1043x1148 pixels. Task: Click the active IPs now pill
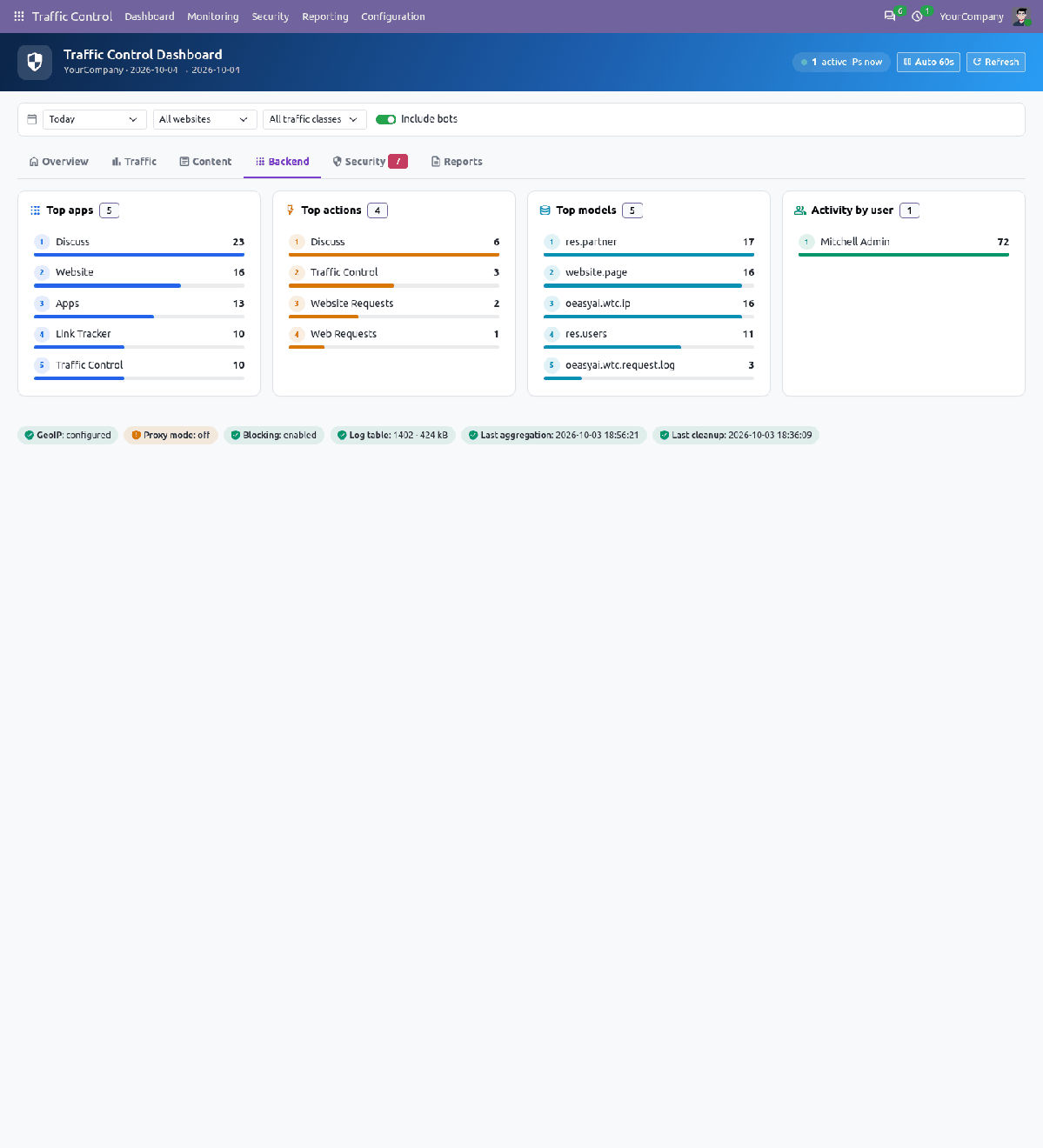click(841, 62)
